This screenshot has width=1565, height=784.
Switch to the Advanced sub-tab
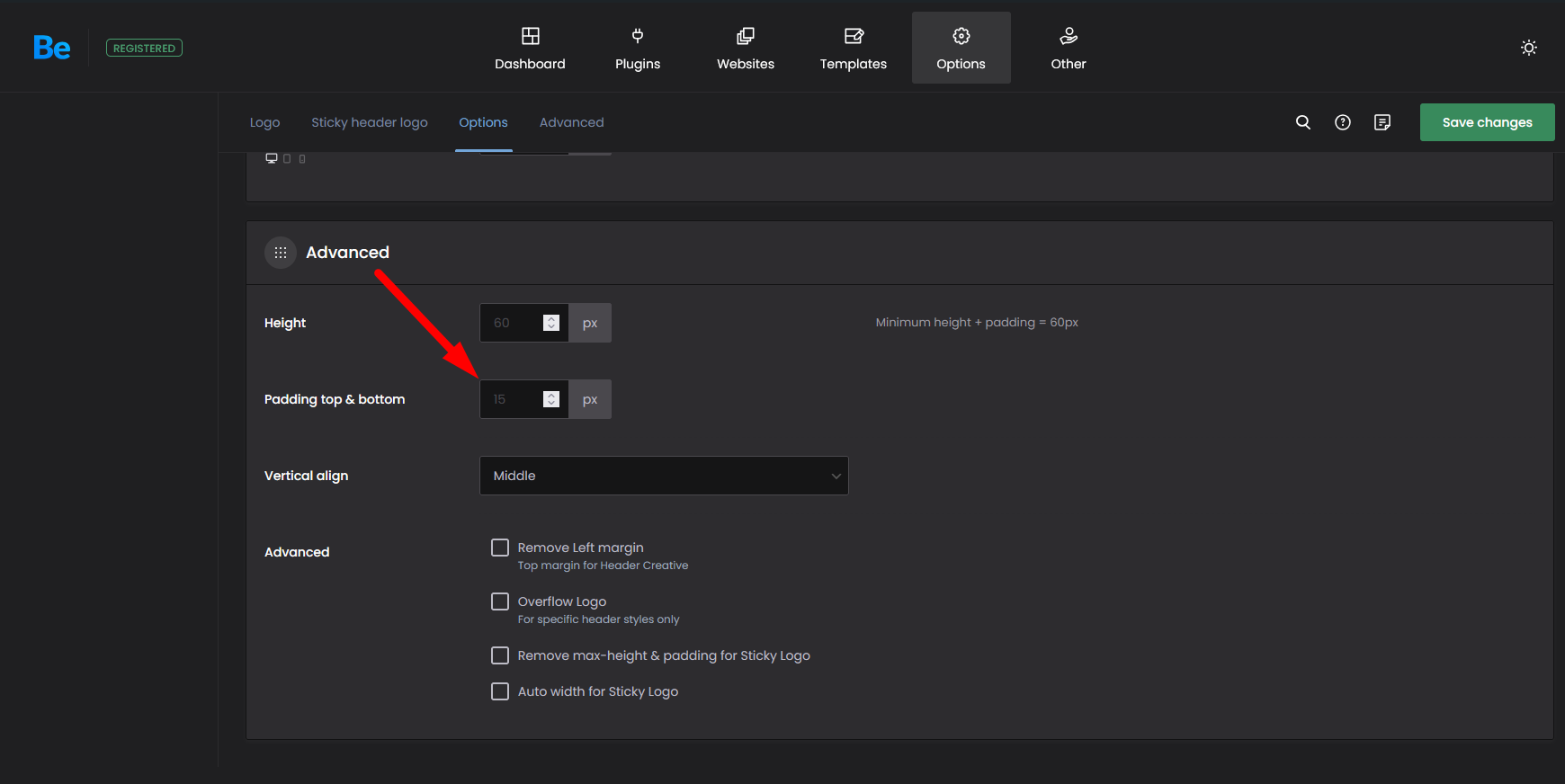pyautogui.click(x=572, y=122)
